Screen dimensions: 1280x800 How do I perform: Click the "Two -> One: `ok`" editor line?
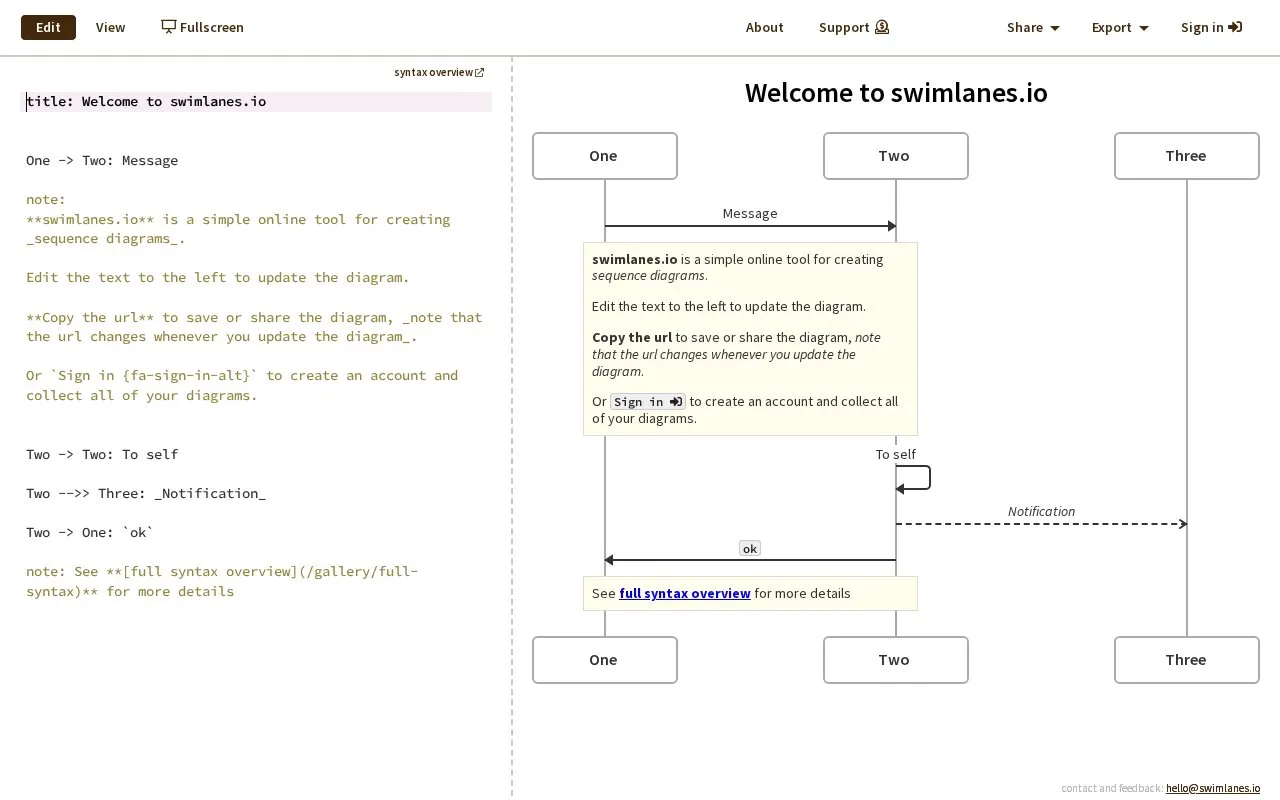click(x=90, y=532)
